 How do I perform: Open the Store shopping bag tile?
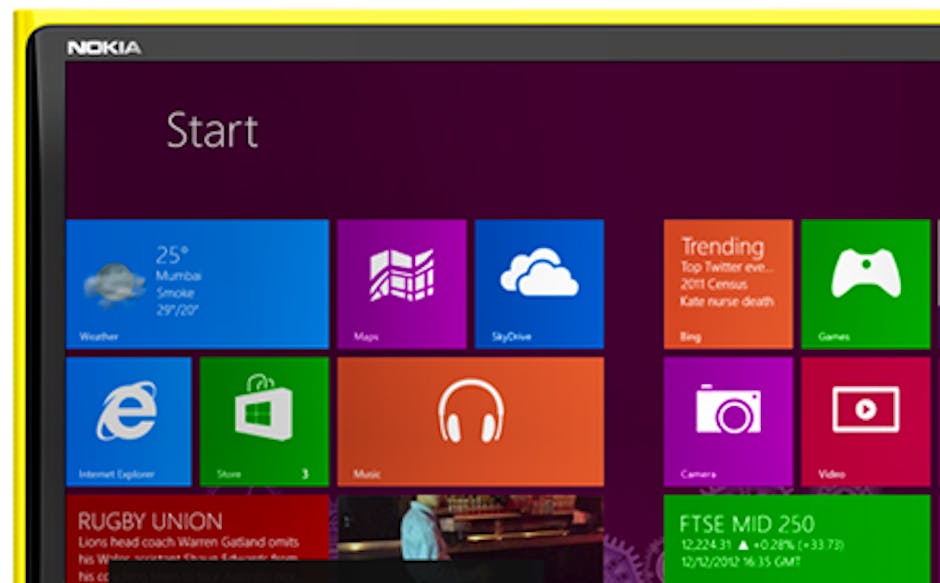(264, 410)
